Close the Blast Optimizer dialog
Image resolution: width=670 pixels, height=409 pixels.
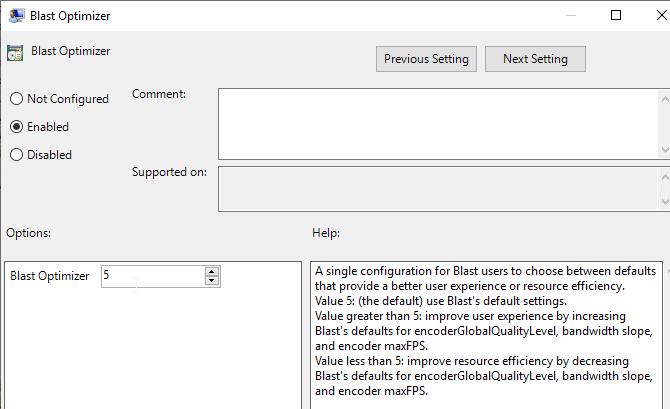pos(661,15)
